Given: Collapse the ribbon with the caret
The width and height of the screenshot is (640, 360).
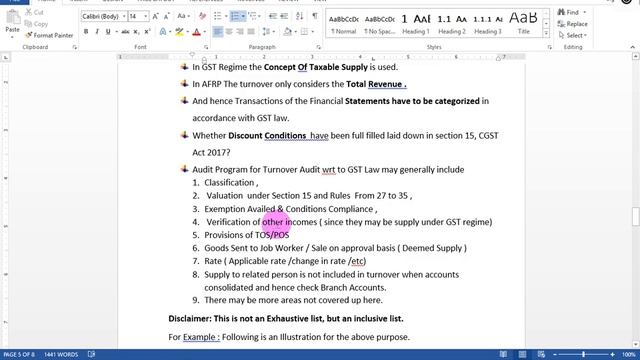Looking at the screenshot, I should (x=633, y=47).
